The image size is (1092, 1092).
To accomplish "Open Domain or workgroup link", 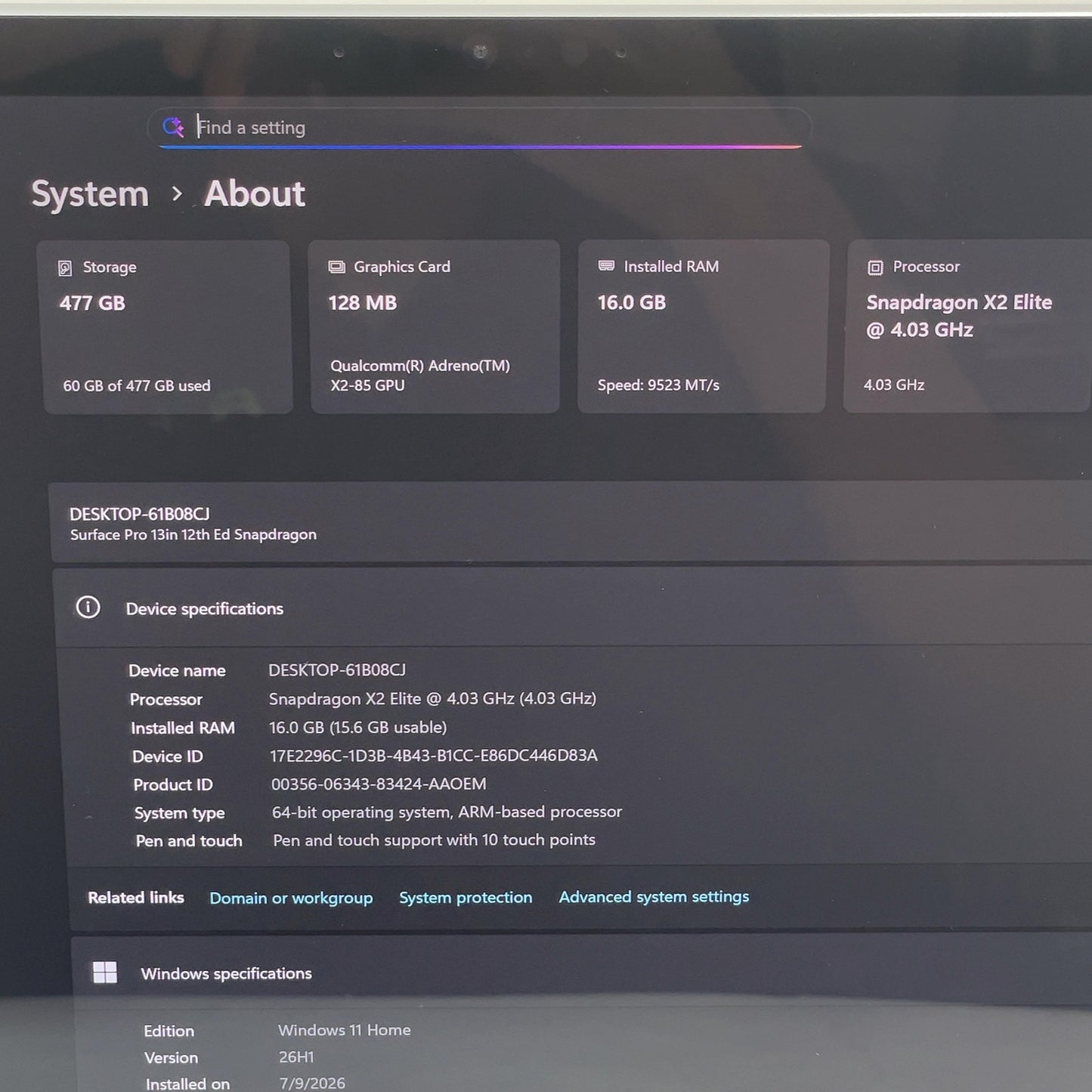I will point(291,898).
